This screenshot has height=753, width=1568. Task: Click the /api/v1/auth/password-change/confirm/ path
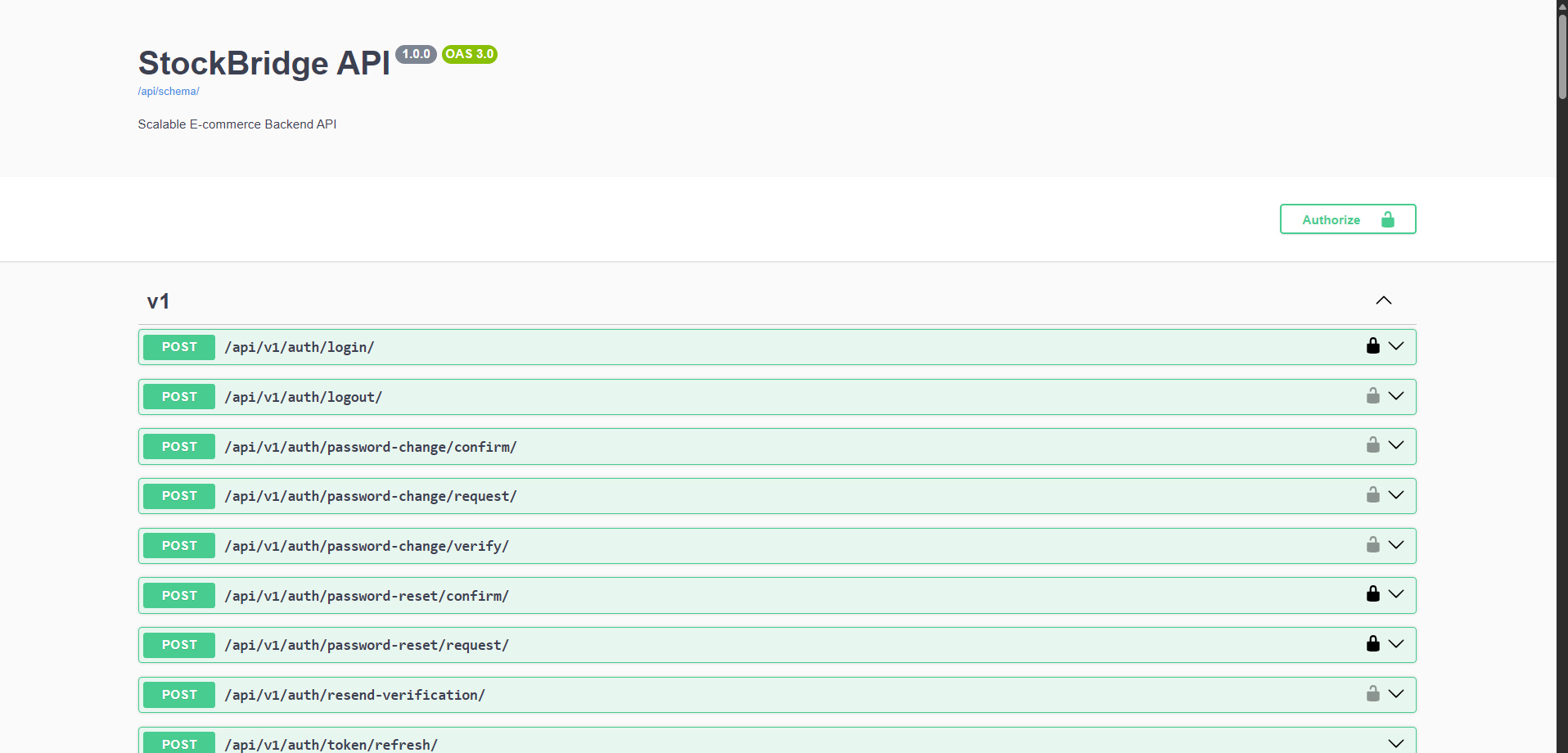coord(371,447)
